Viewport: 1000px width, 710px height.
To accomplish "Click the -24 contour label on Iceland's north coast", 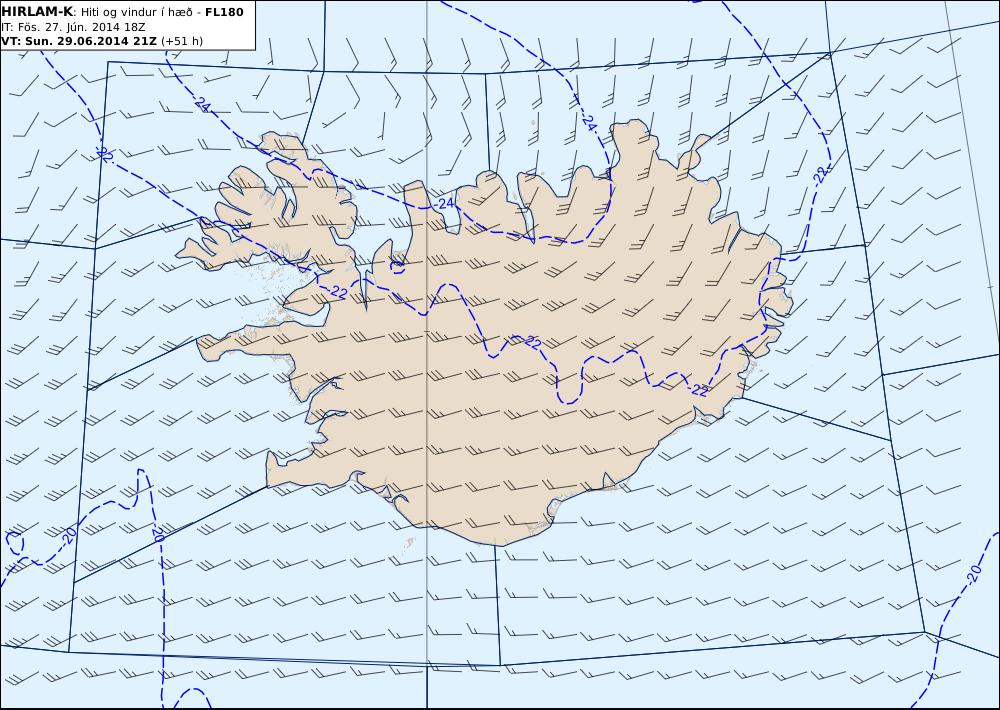I will (443, 203).
